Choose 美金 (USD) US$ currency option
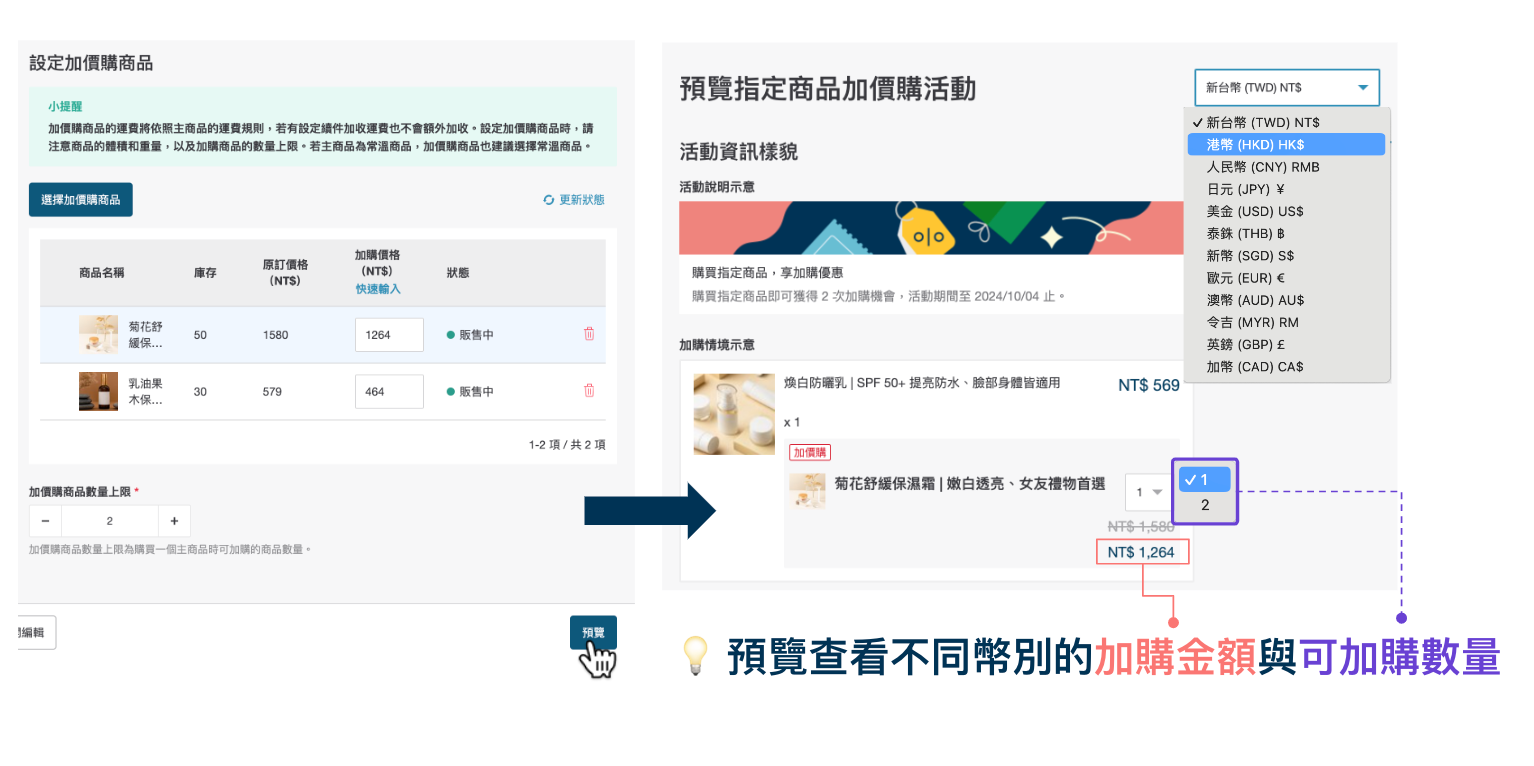 coord(1254,211)
